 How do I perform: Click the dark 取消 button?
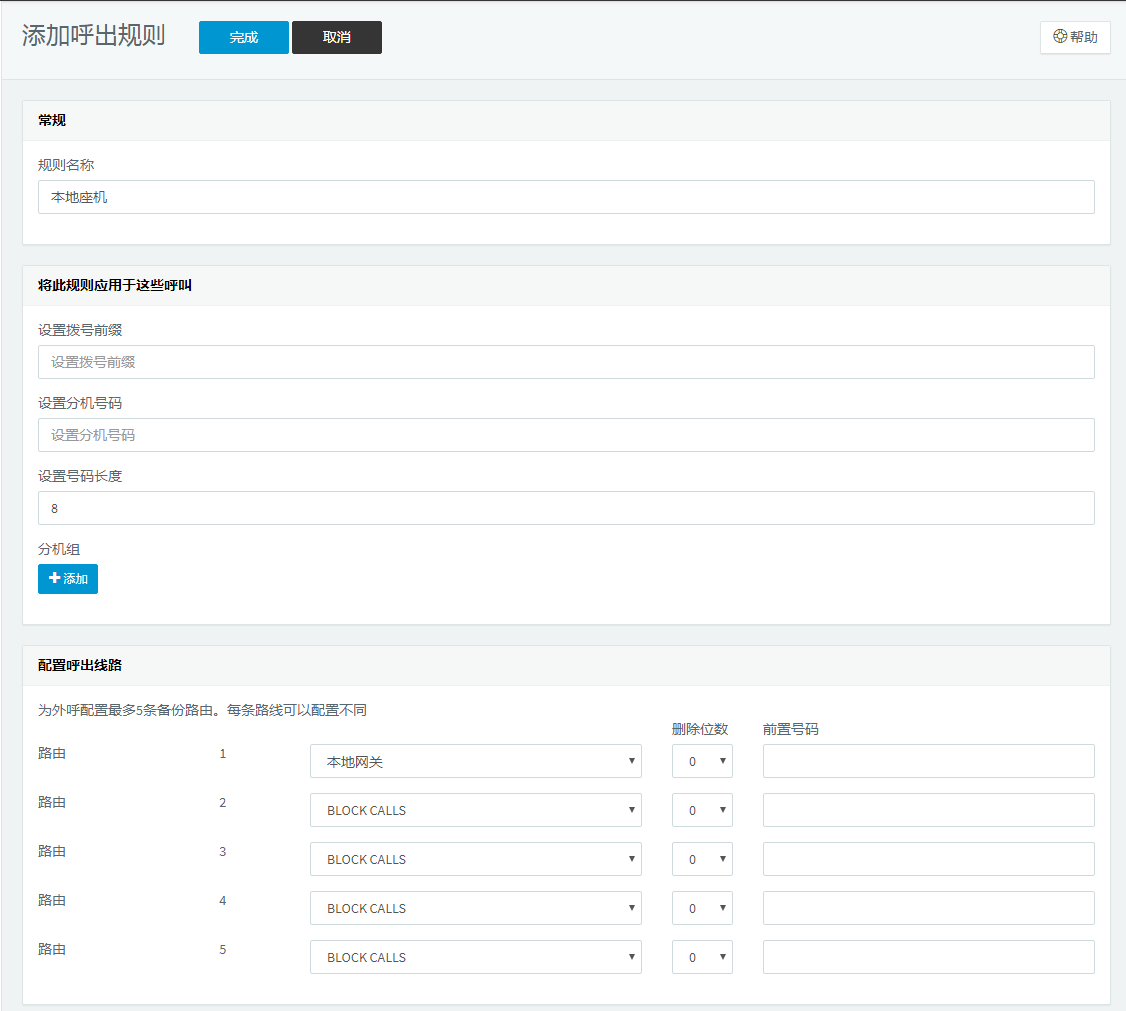tap(337, 37)
